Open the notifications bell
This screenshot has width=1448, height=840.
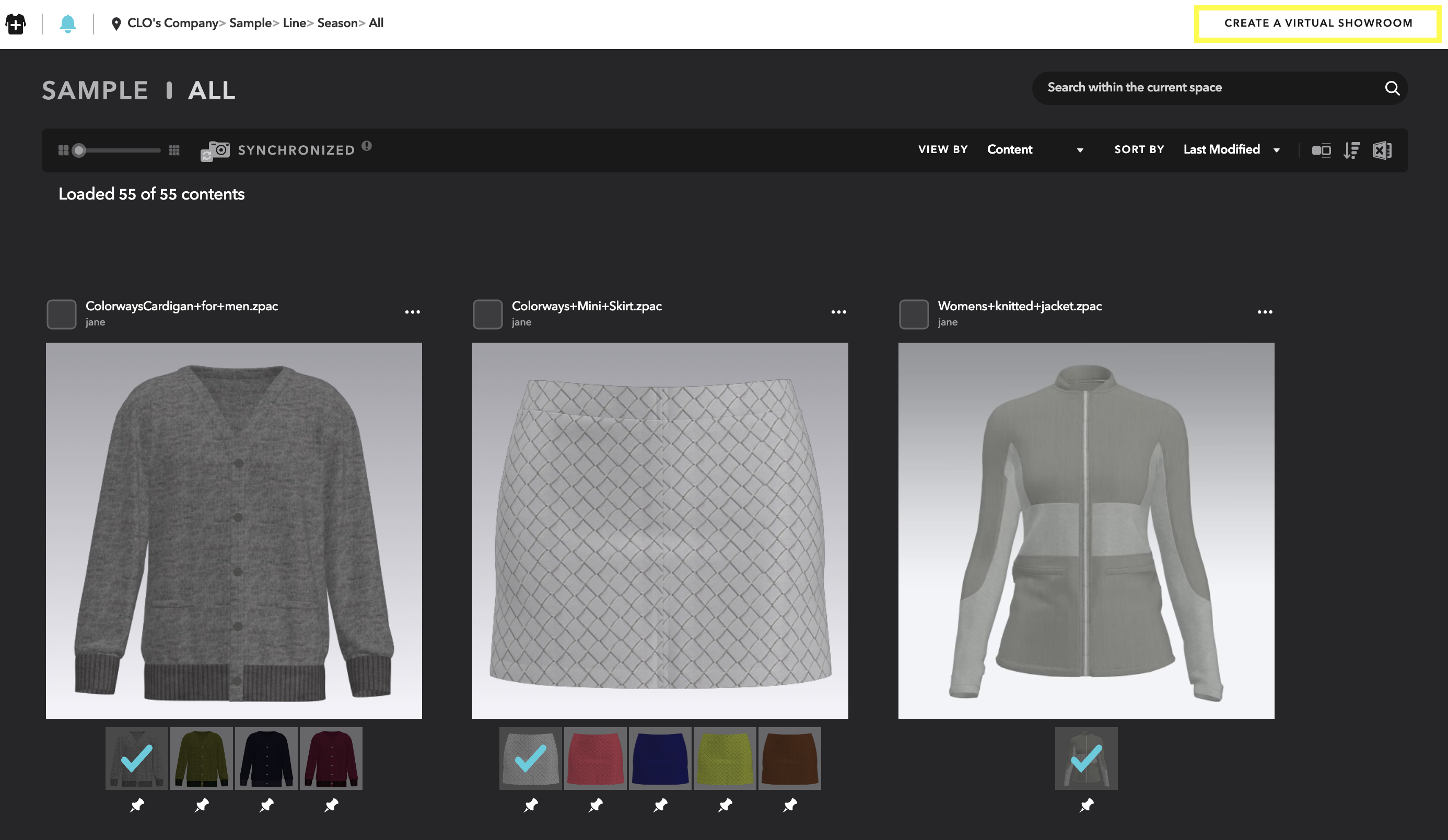(x=68, y=24)
